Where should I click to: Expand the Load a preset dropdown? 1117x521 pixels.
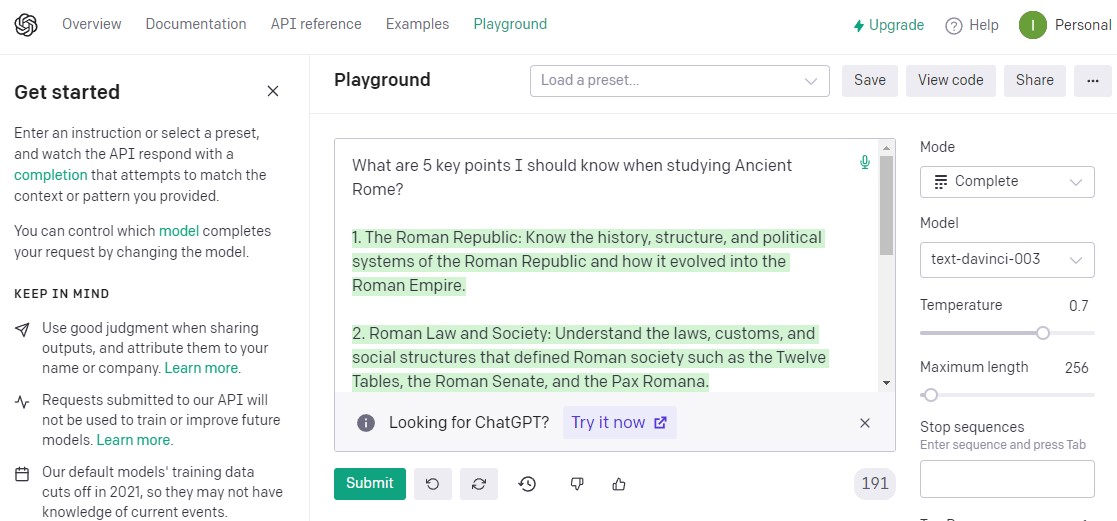point(679,81)
